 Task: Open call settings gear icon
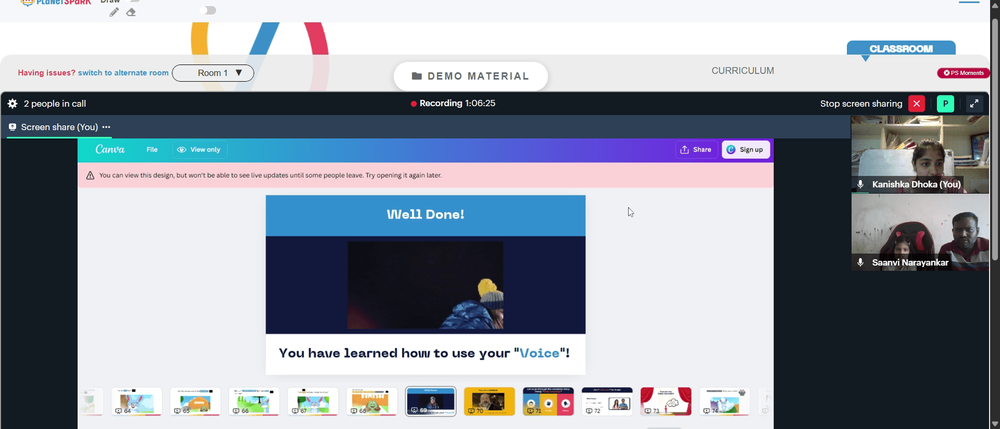tap(12, 103)
